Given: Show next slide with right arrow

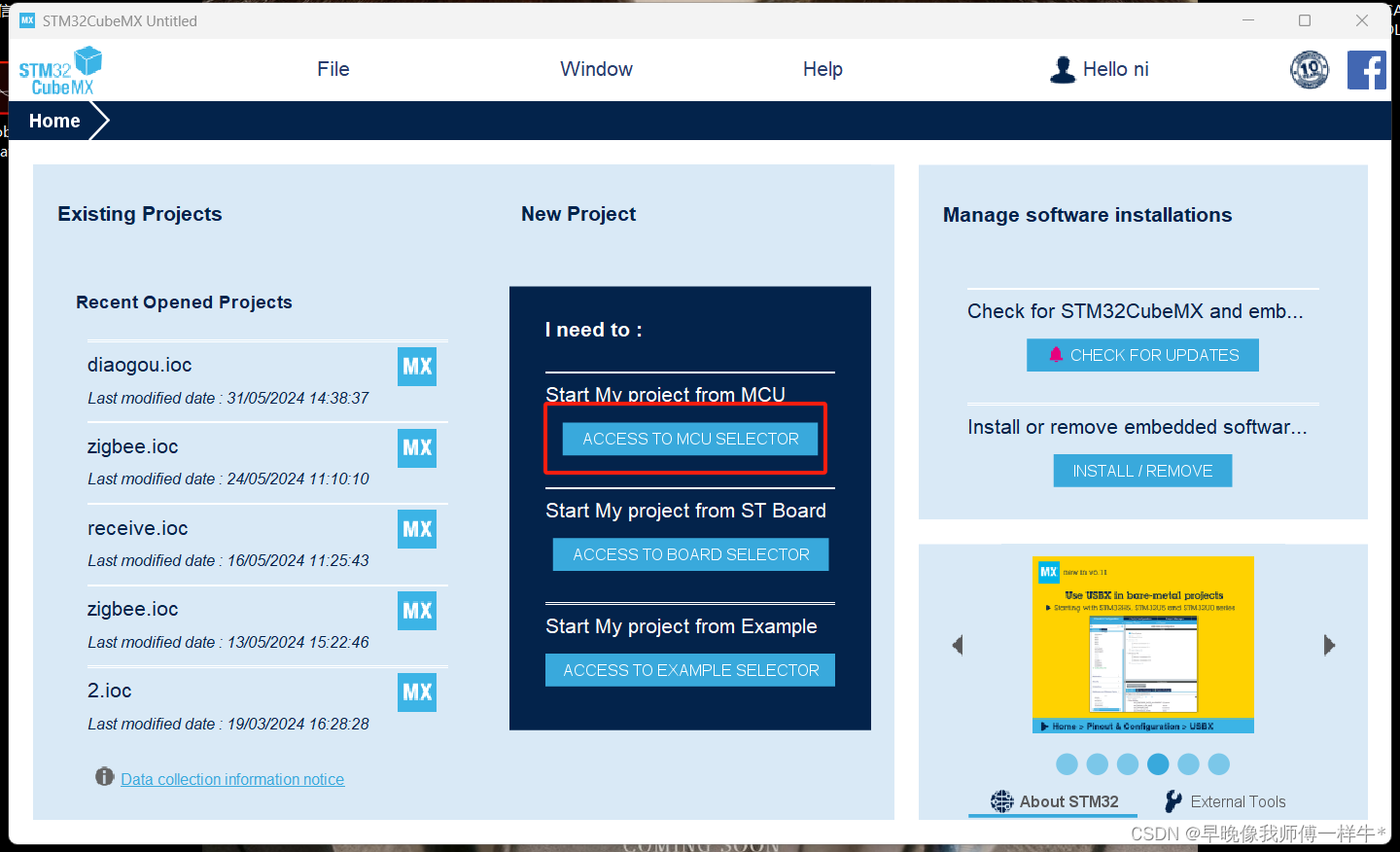Looking at the screenshot, I should pos(1329,645).
